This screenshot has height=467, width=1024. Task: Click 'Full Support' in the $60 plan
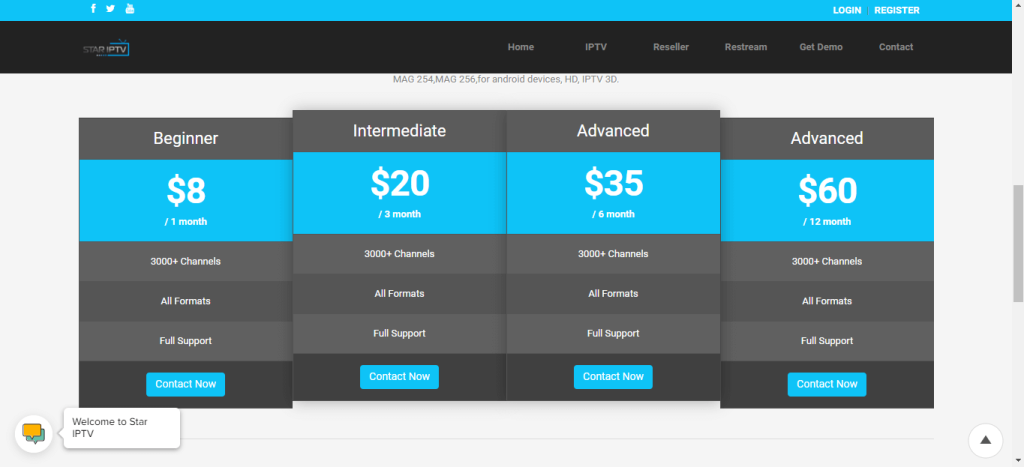tap(827, 341)
